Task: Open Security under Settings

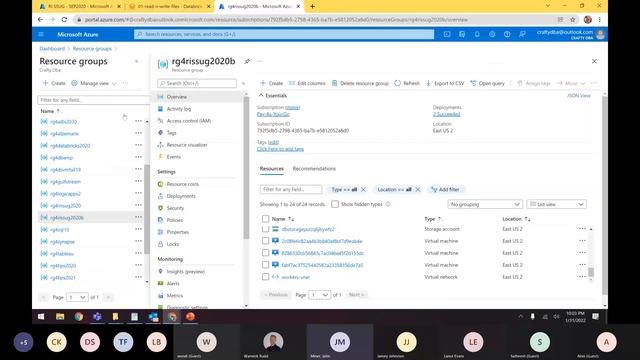Action: (175, 208)
